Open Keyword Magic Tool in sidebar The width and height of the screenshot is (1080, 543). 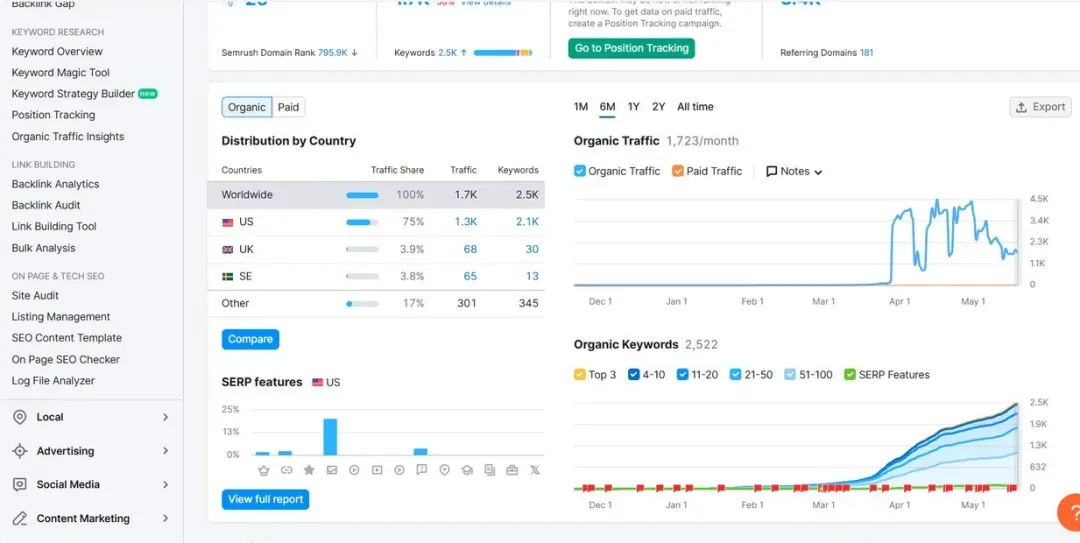[x=61, y=72]
